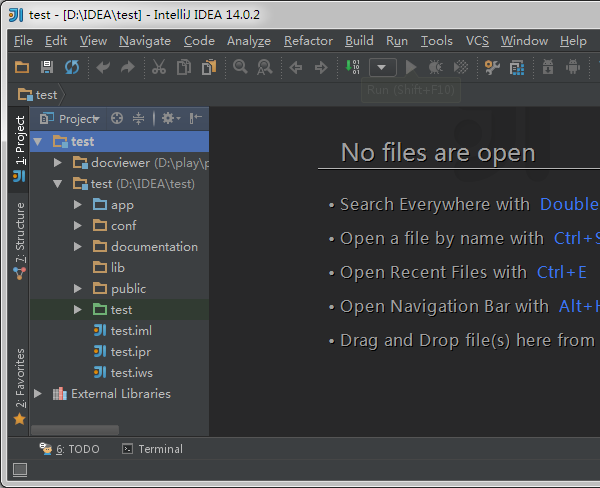Open the run configuration dropdown
The width and height of the screenshot is (600, 488).
click(x=382, y=67)
